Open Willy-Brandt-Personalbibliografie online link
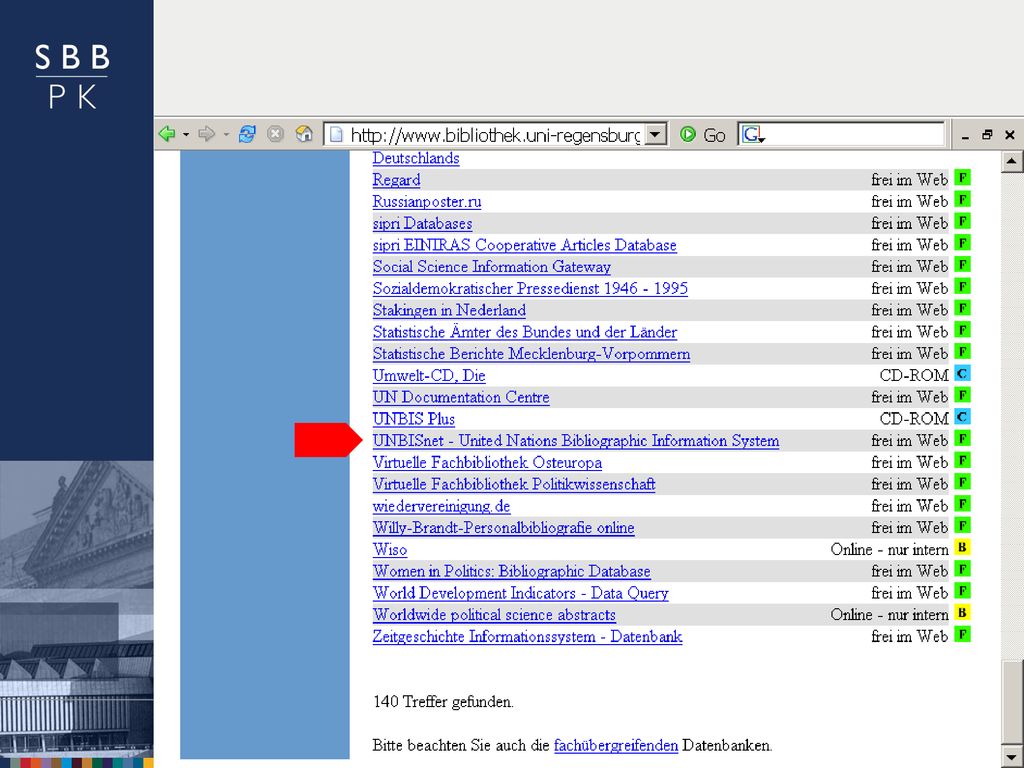Screen dimensions: 1024x768 pos(504,528)
